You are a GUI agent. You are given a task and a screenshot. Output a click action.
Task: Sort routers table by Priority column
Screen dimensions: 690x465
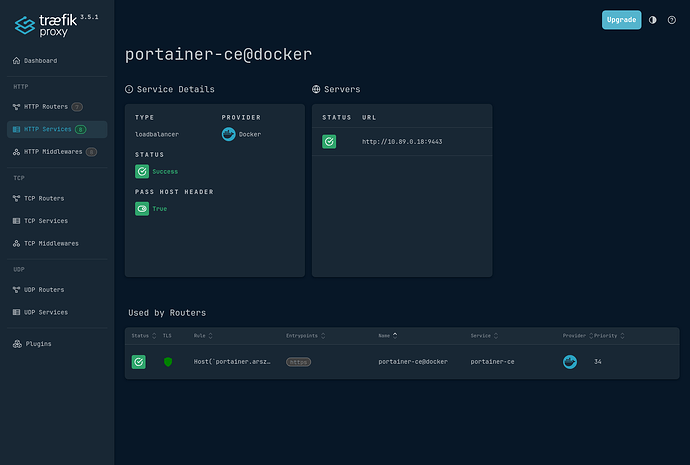(607, 336)
